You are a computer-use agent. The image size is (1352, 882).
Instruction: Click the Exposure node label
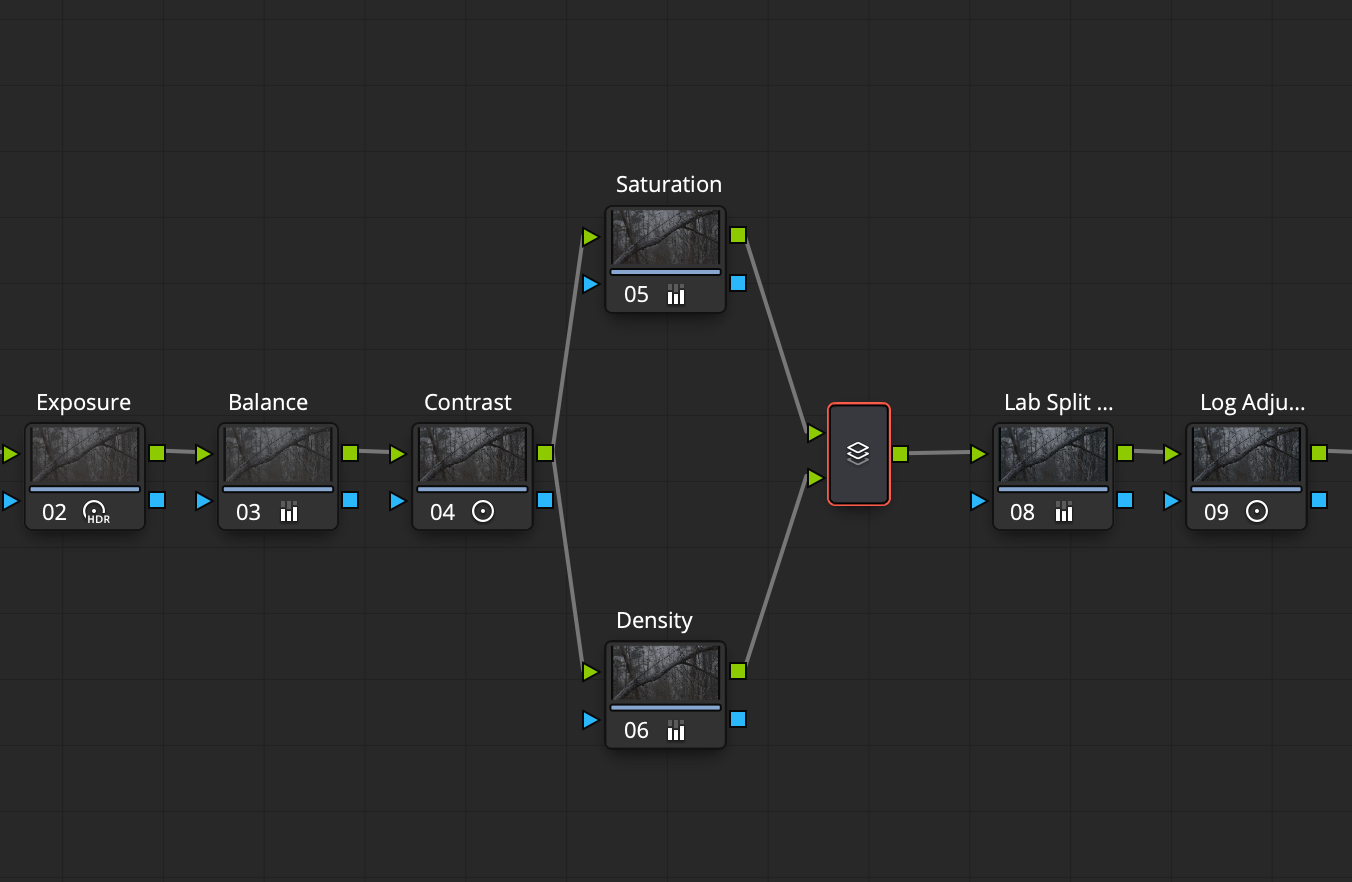[84, 402]
